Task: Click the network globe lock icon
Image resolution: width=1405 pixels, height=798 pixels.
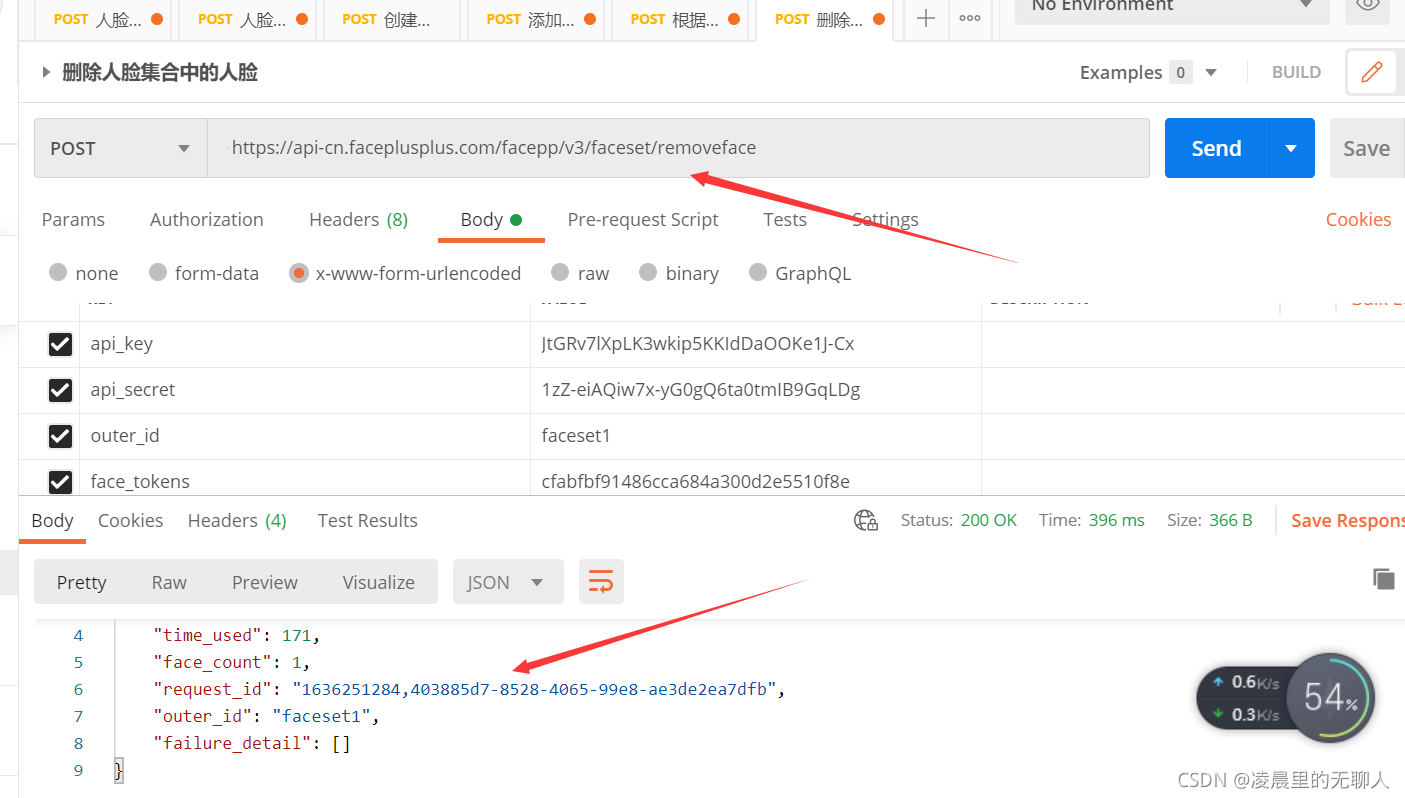Action: coord(866,520)
